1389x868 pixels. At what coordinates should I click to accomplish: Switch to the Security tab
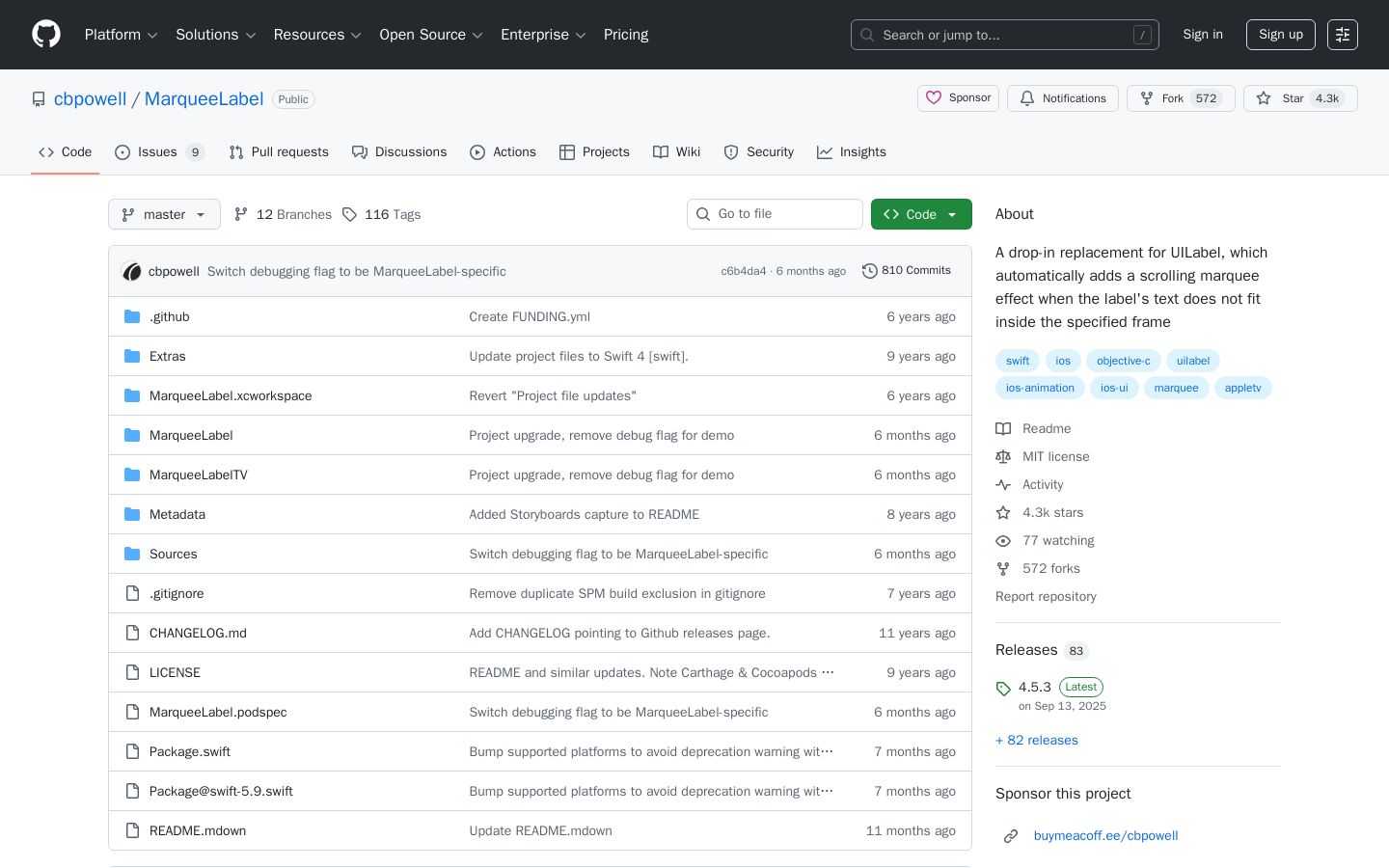[759, 152]
